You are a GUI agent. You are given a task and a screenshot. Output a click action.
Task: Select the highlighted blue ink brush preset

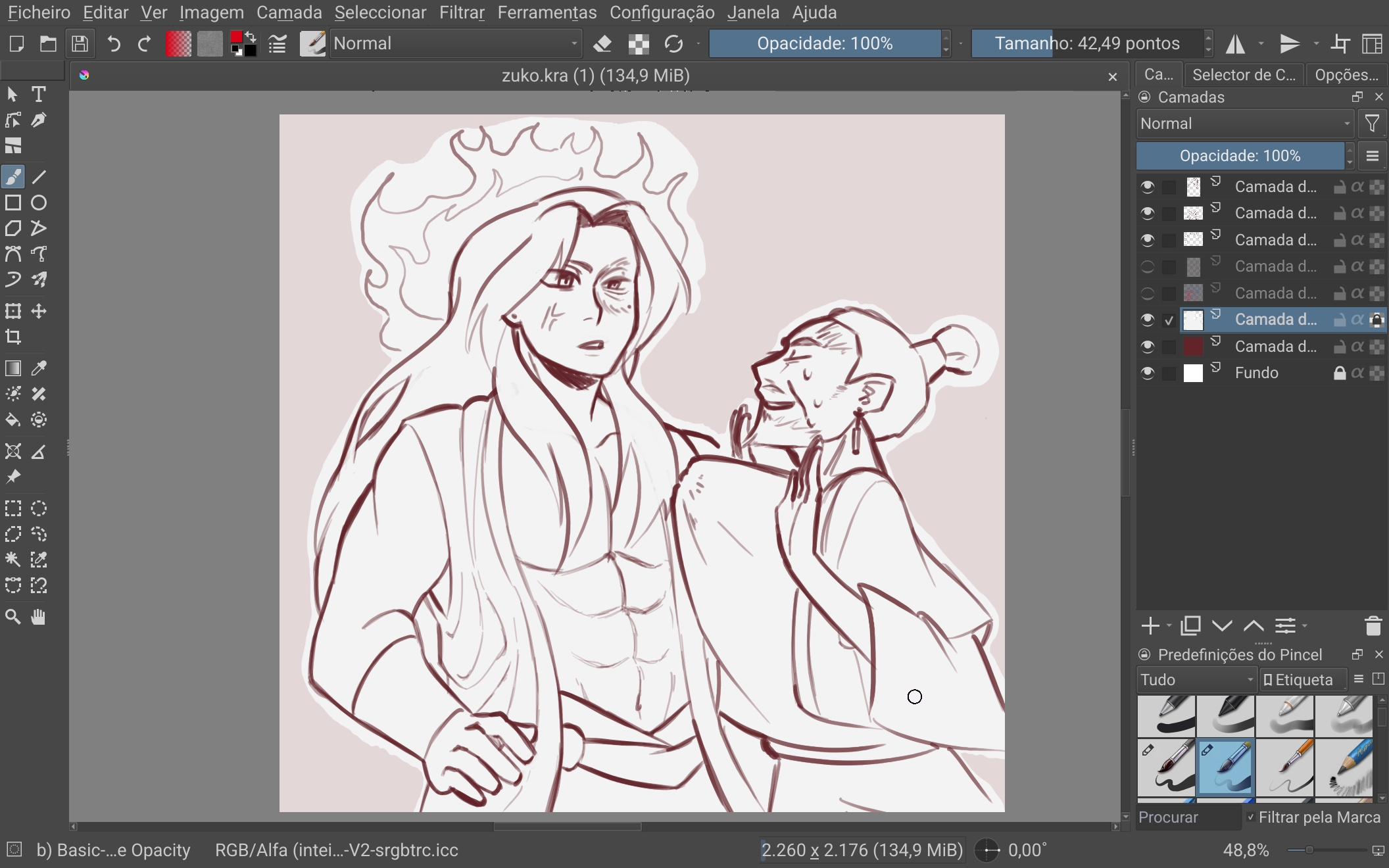click(1226, 767)
